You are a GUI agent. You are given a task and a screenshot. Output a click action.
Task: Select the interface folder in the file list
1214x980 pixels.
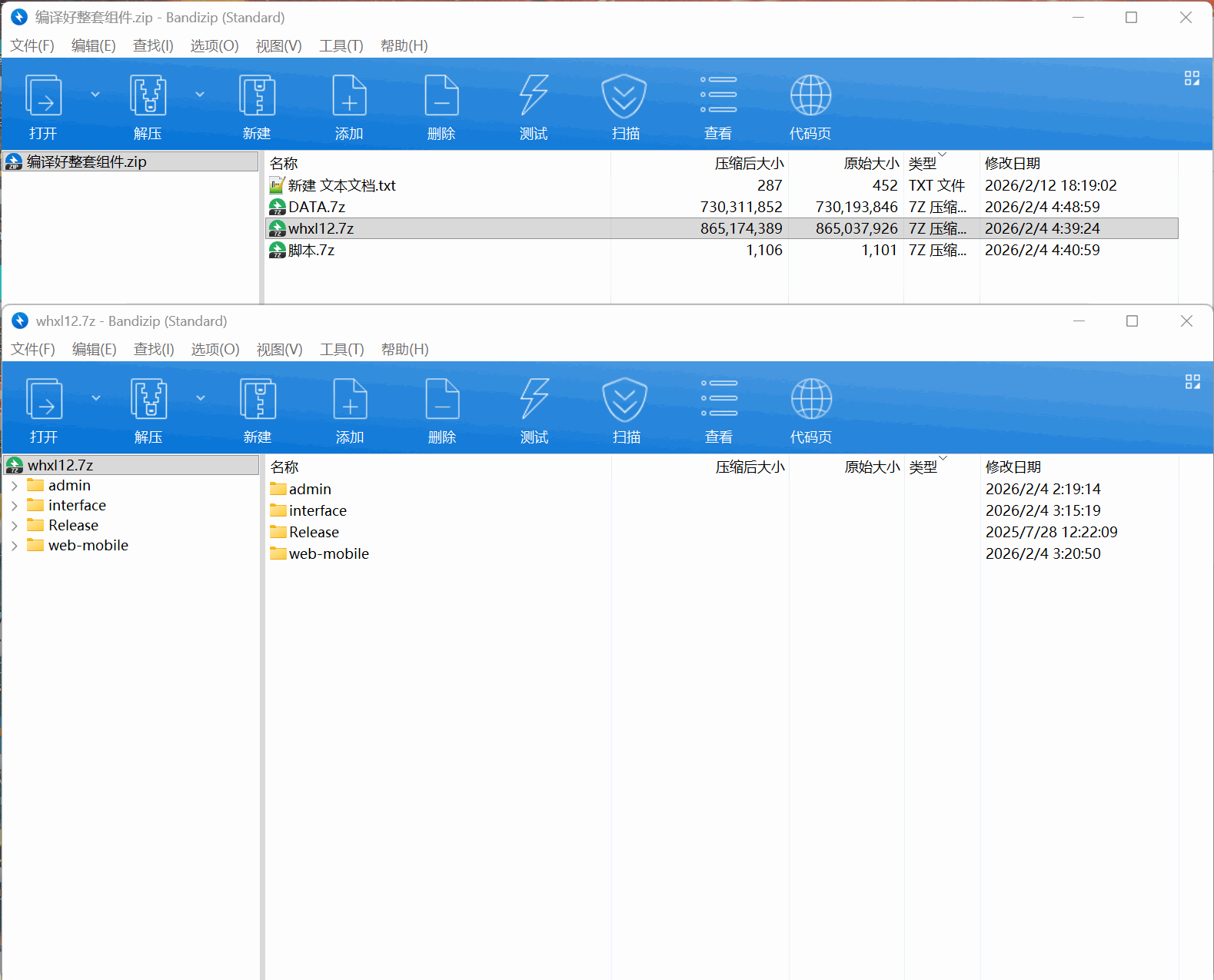point(318,511)
